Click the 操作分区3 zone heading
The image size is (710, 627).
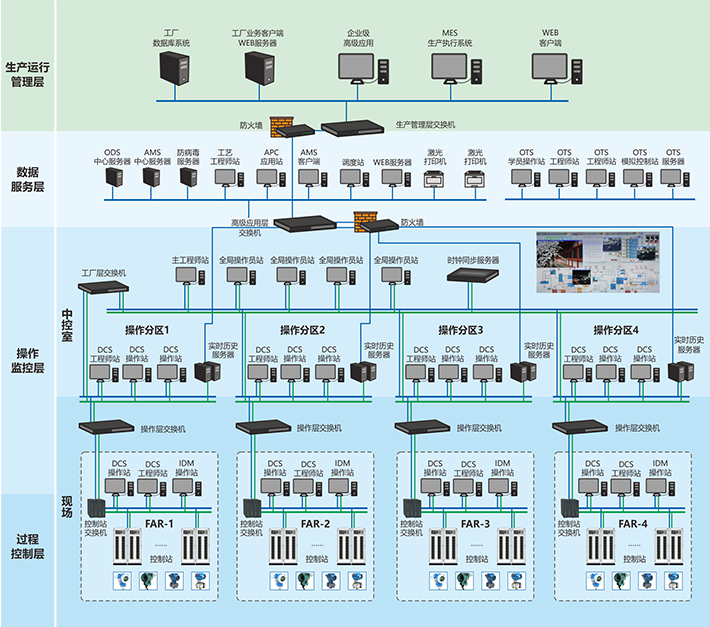[x=460, y=330]
